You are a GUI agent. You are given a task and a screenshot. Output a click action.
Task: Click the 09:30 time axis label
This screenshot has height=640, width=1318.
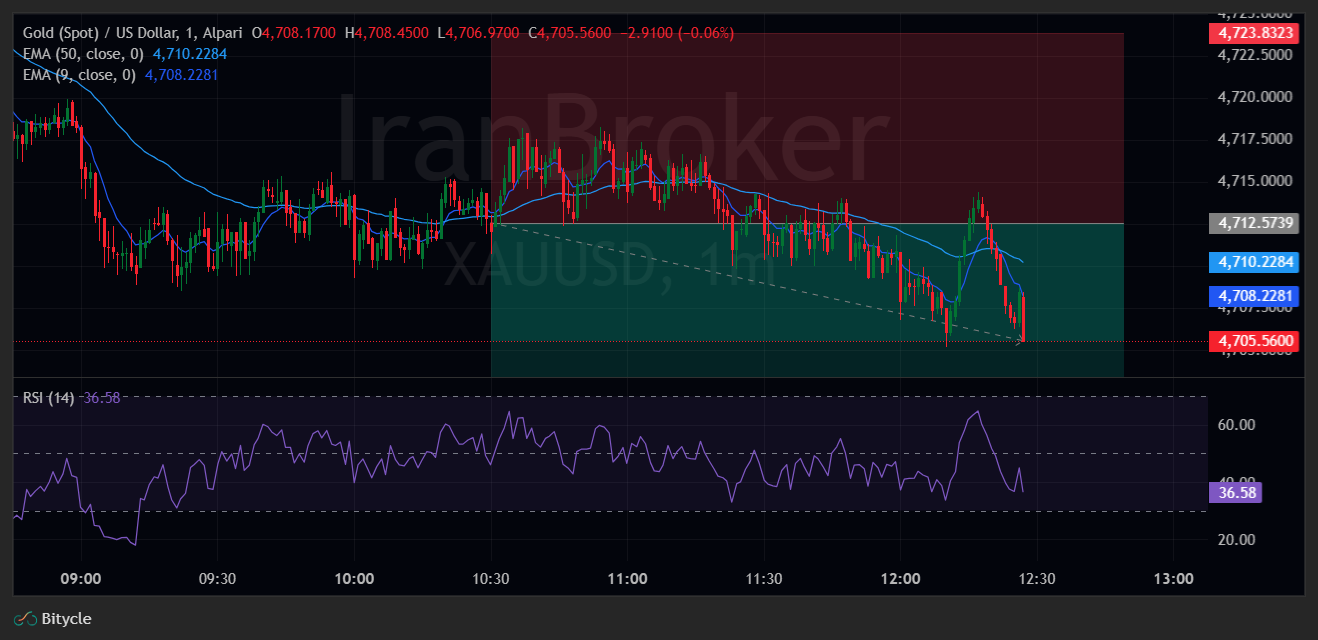point(217,579)
